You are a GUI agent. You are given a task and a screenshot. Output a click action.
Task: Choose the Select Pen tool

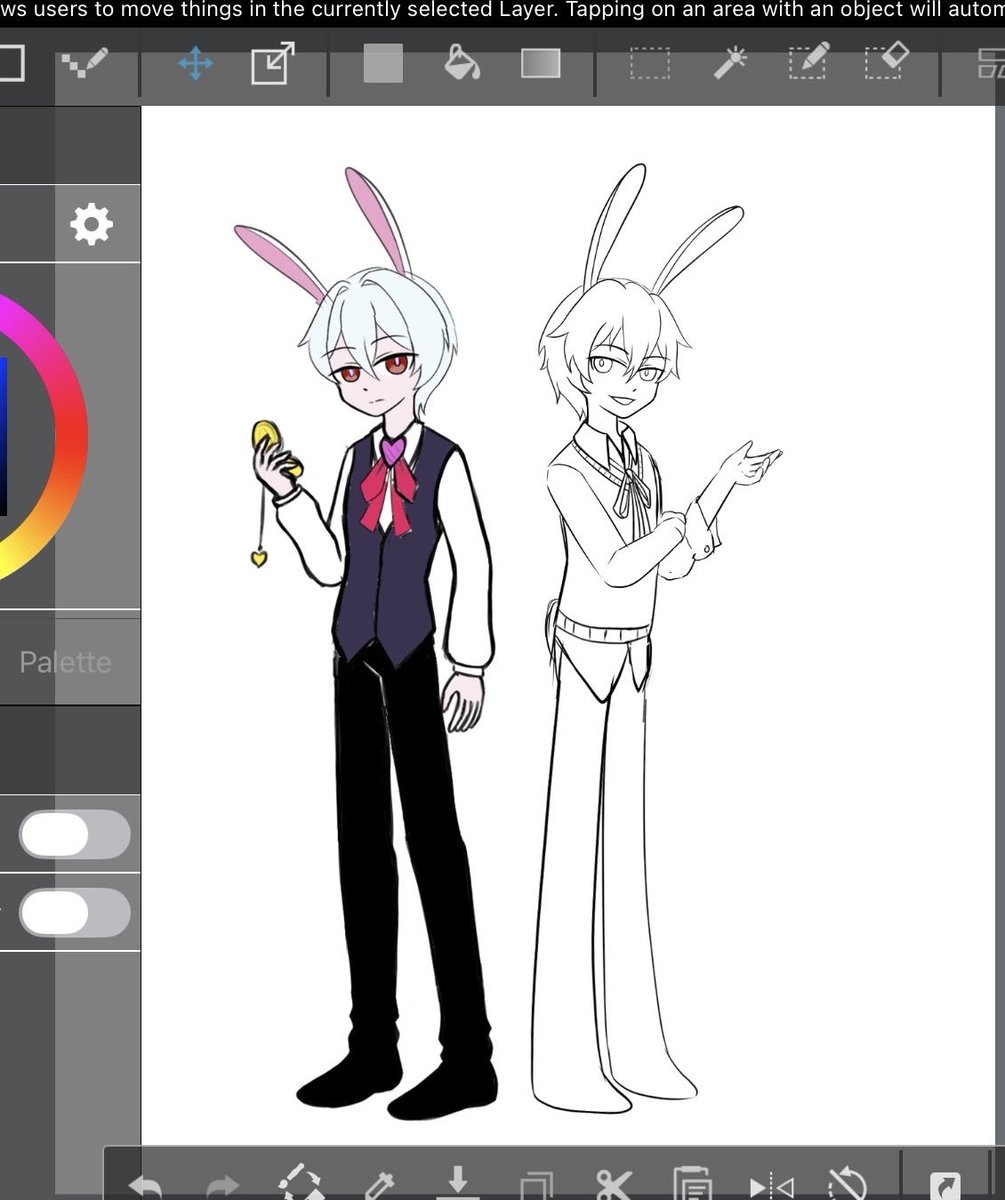click(x=808, y=62)
